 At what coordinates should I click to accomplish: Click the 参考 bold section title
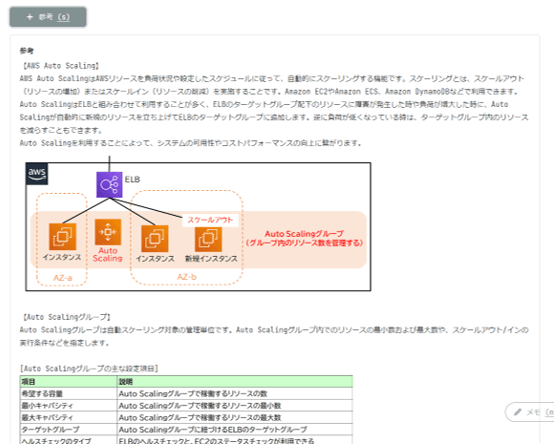click(x=26, y=51)
